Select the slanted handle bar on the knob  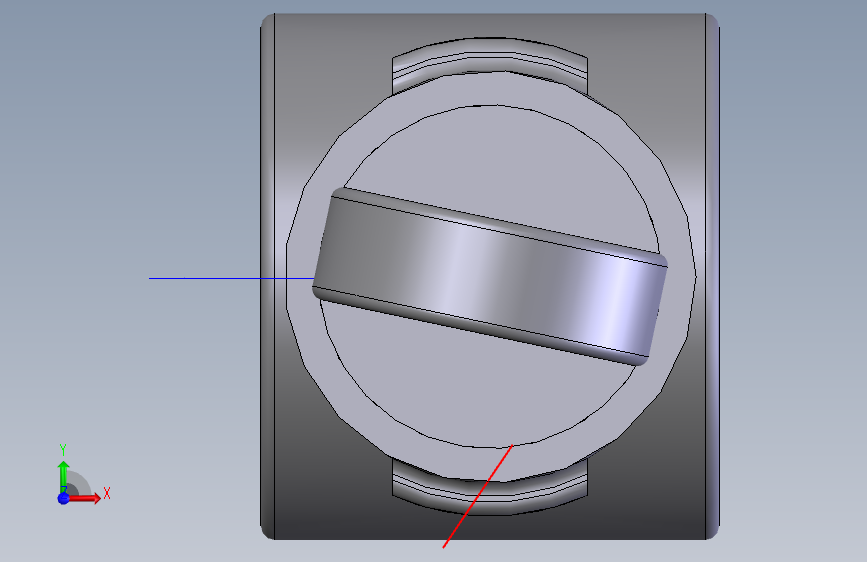(x=490, y=276)
